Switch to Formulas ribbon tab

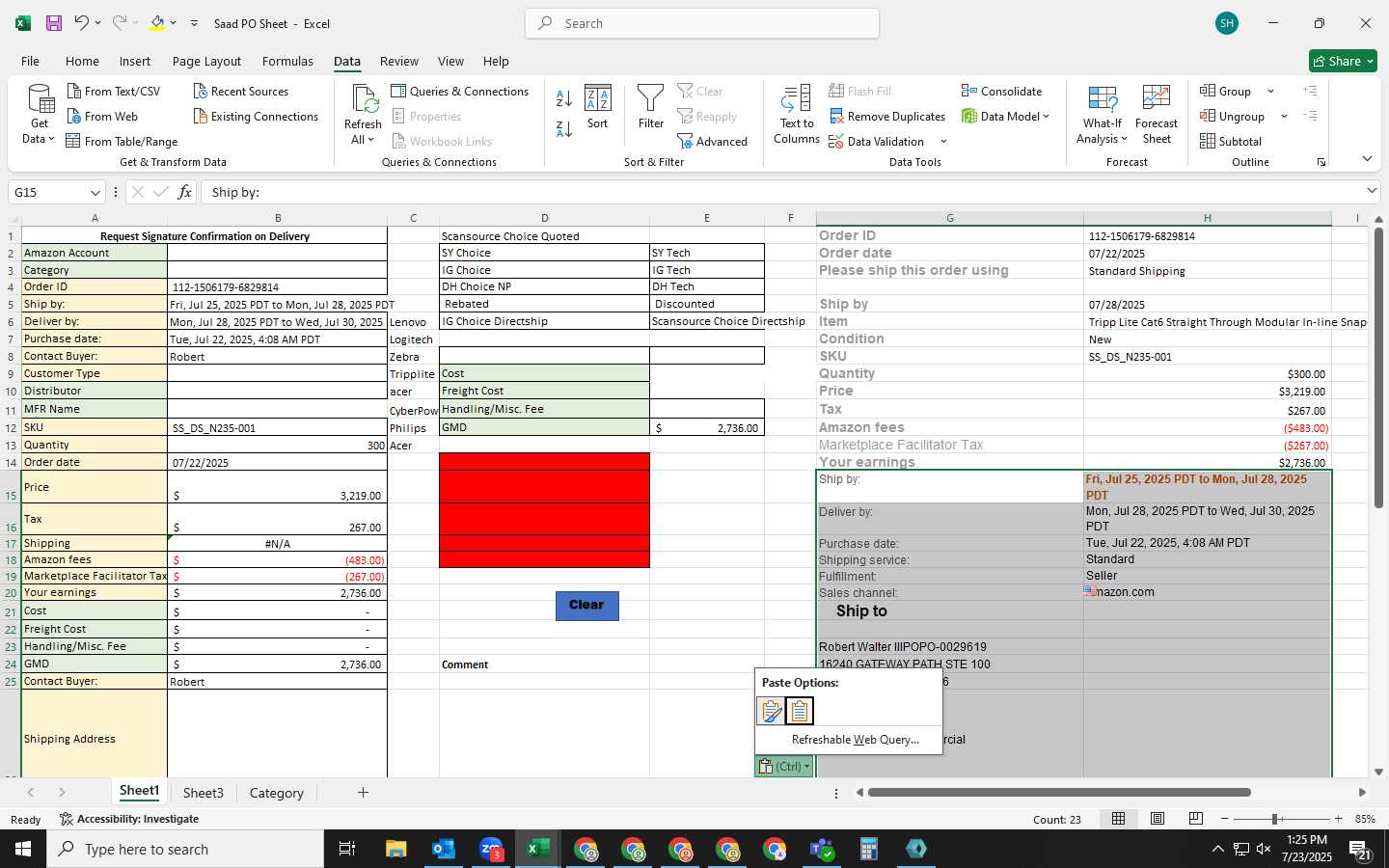click(287, 61)
